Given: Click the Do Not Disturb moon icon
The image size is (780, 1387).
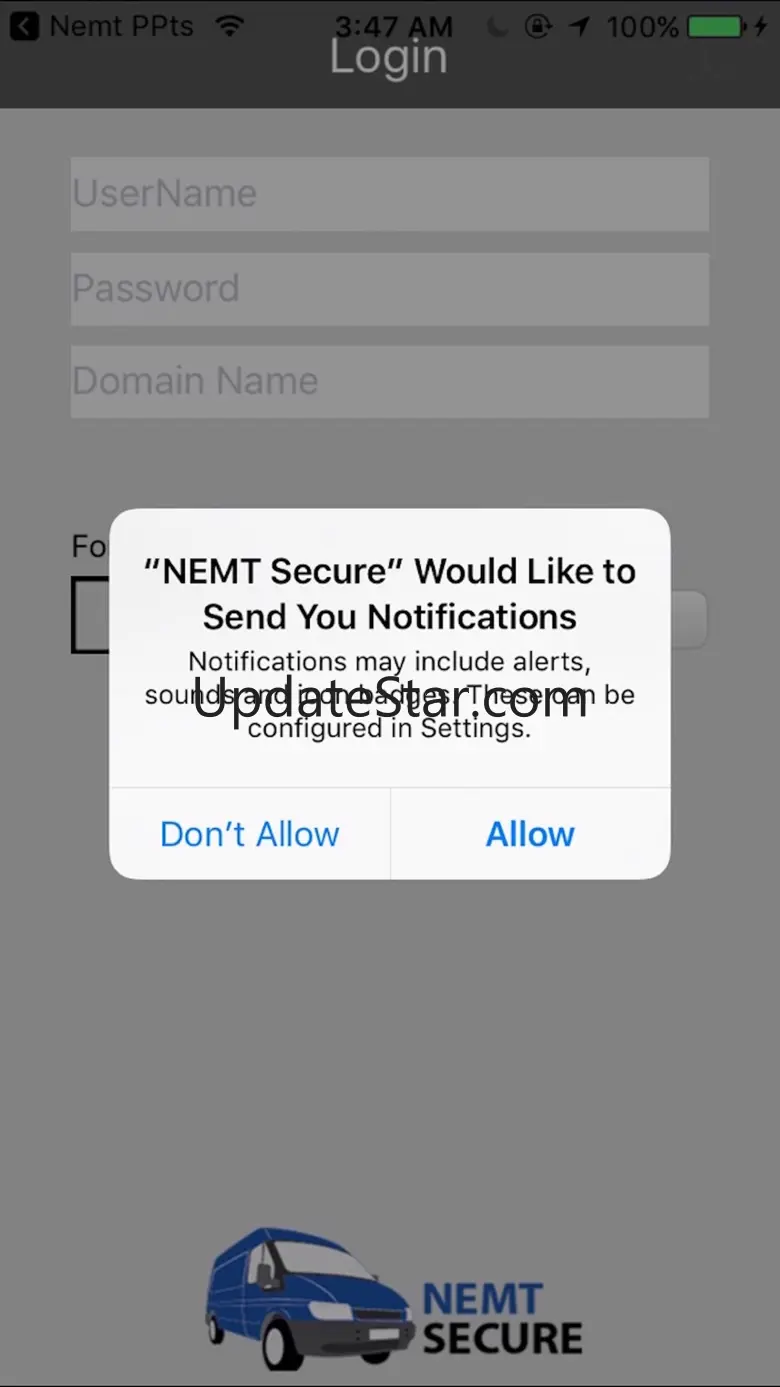Looking at the screenshot, I should click(497, 27).
